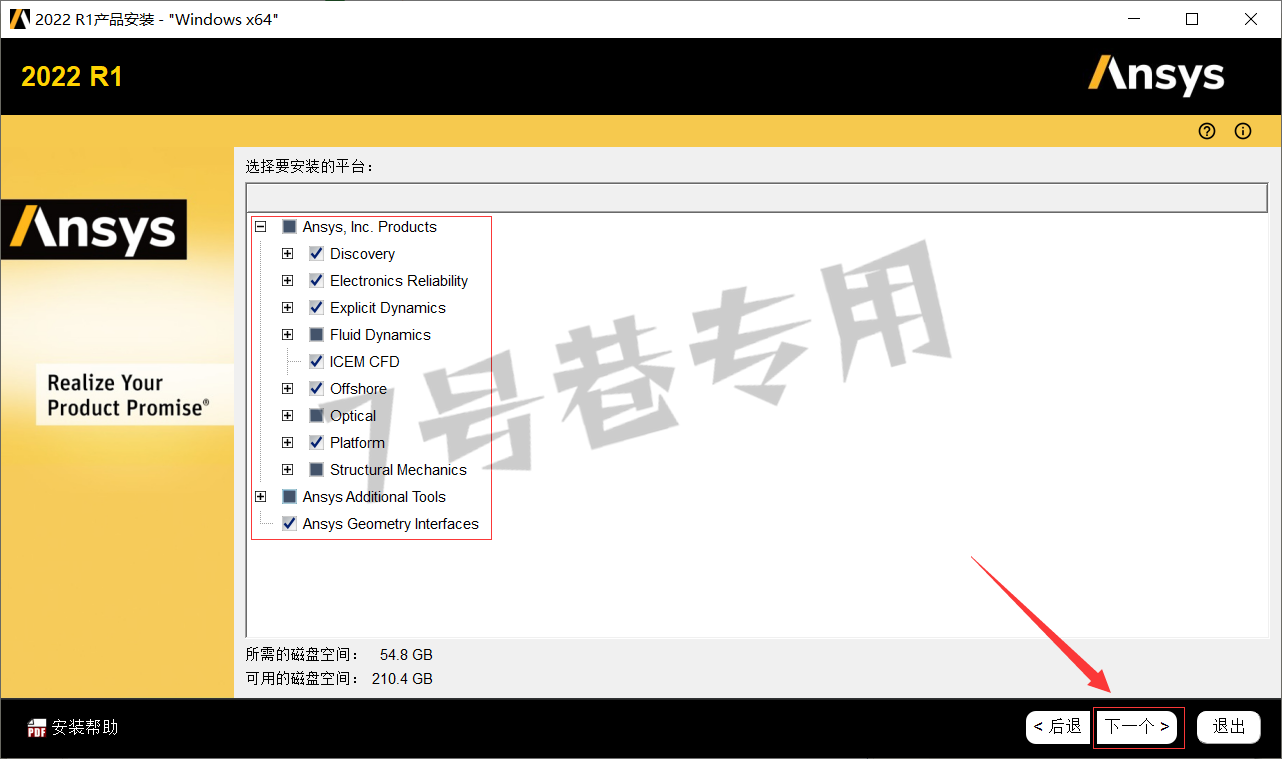Select the ICEM CFD label
Image resolution: width=1282 pixels, height=759 pixels.
pyautogui.click(x=364, y=362)
